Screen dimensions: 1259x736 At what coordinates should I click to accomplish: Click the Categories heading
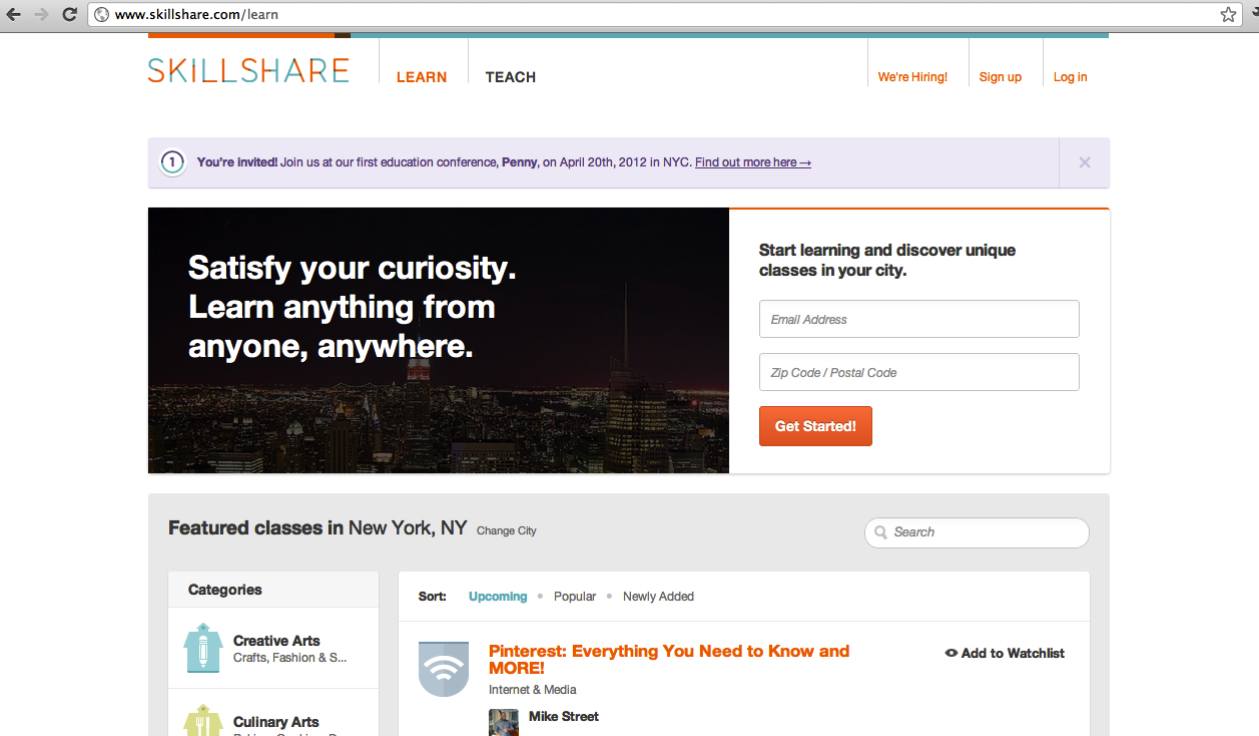[225, 590]
